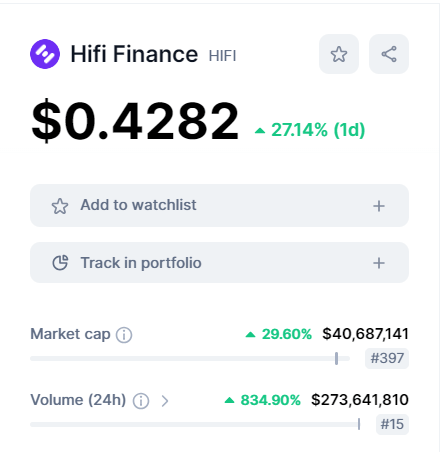Click the Market cap rank bar marker
The height and width of the screenshot is (452, 440).
coord(336,358)
